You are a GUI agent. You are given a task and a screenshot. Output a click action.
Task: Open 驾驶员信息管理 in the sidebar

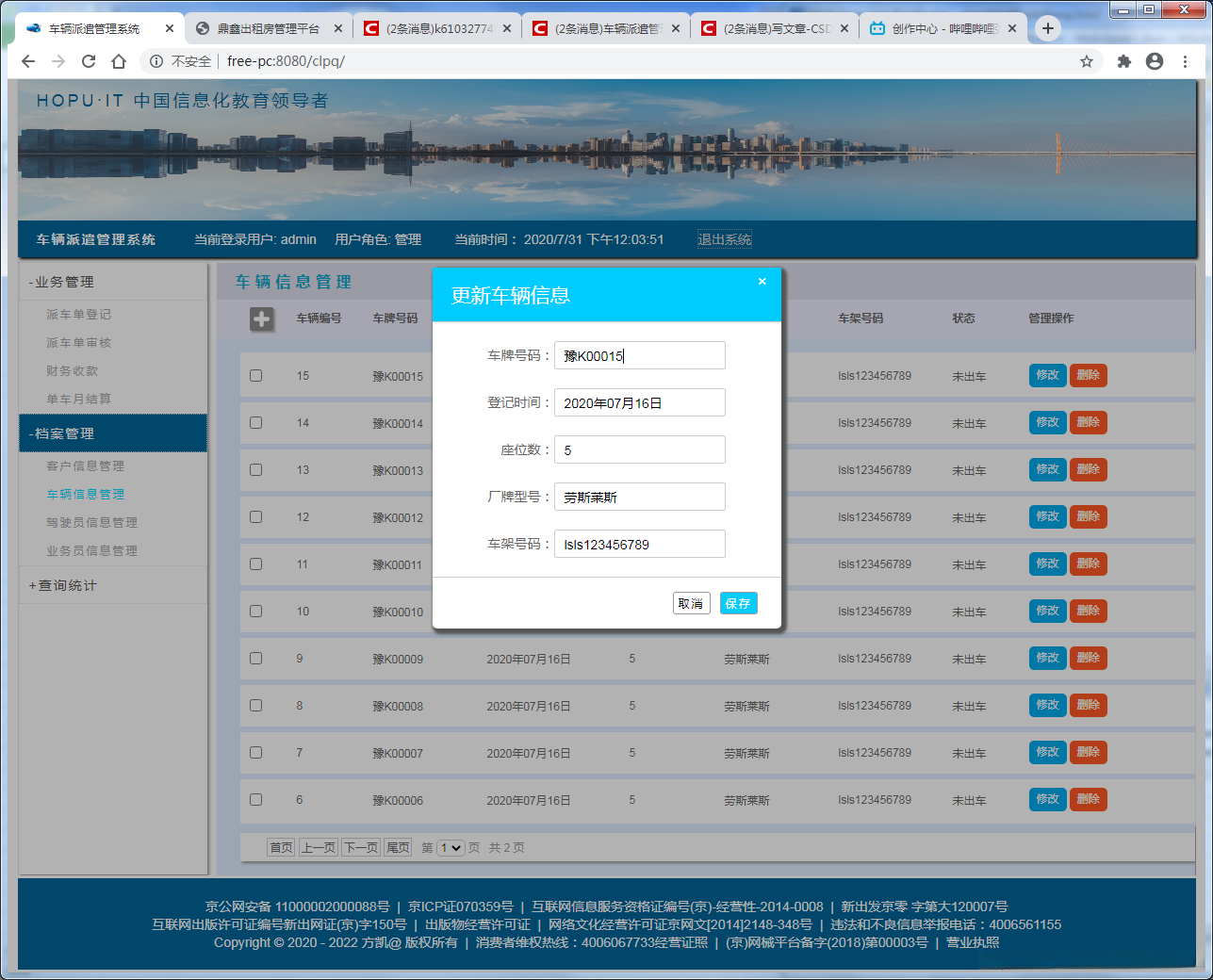pos(92,523)
